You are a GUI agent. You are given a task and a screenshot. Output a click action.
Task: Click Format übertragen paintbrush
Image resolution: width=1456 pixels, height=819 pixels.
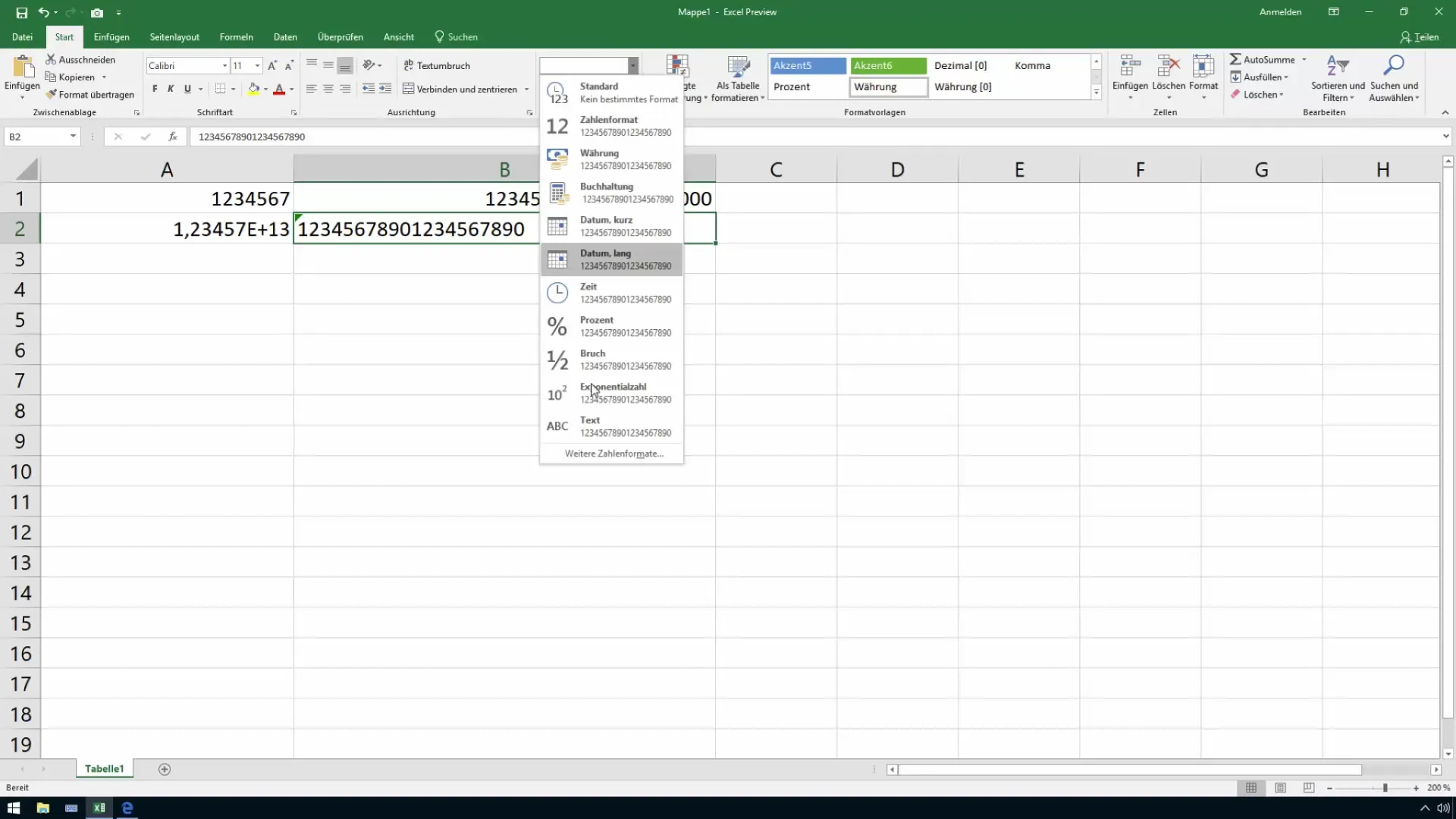[89, 94]
